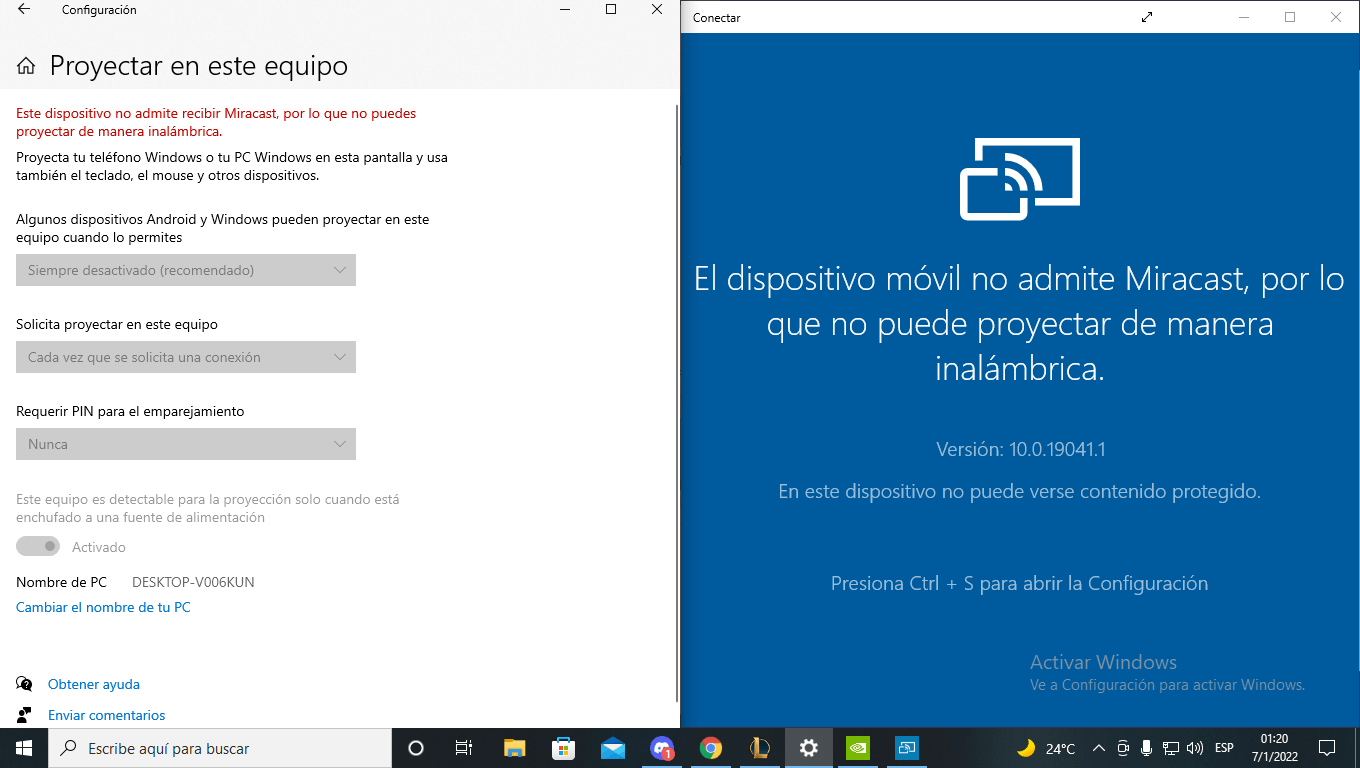Open Task View from the taskbar

463,748
